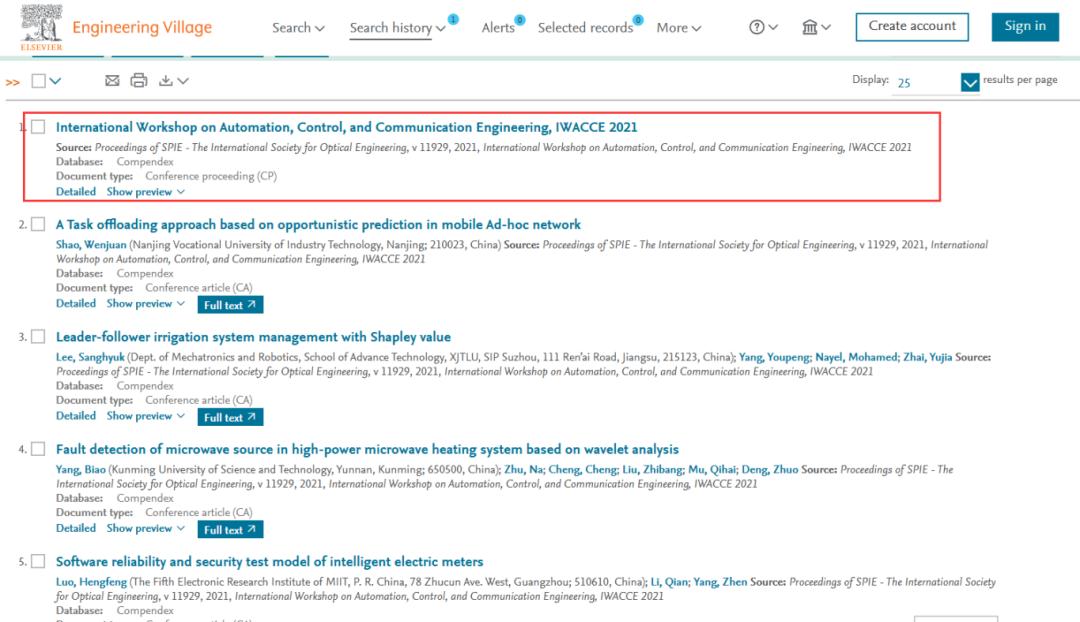Click the orange double-arrow expand icon
The height and width of the screenshot is (622, 1080).
pos(13,82)
